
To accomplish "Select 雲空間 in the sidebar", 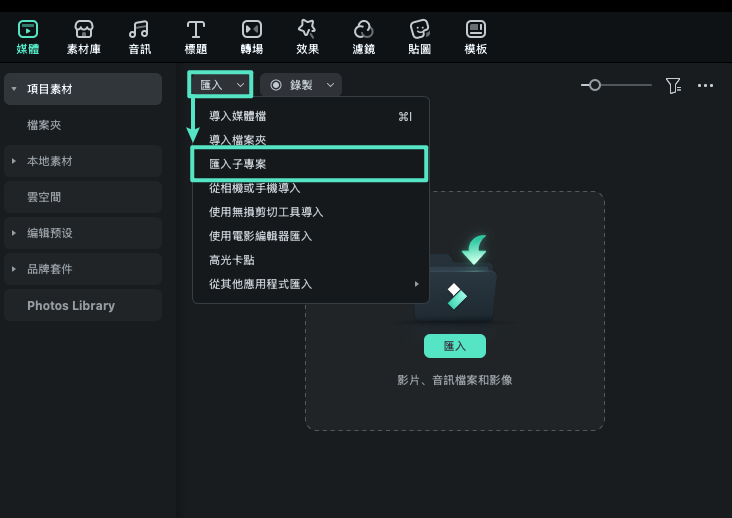I will click(44, 197).
